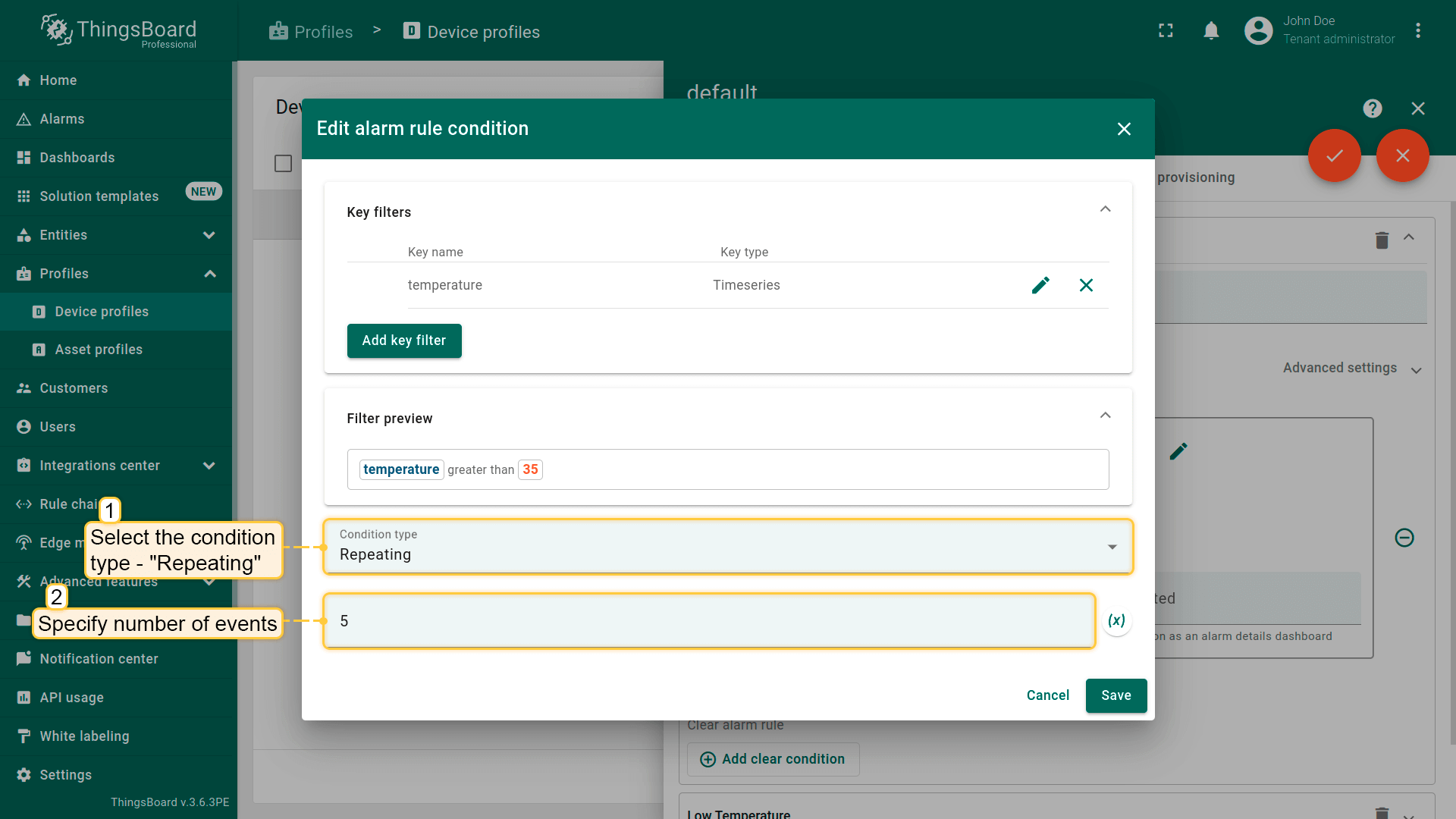Open the notifications bell
1456x819 pixels.
pos(1211,31)
